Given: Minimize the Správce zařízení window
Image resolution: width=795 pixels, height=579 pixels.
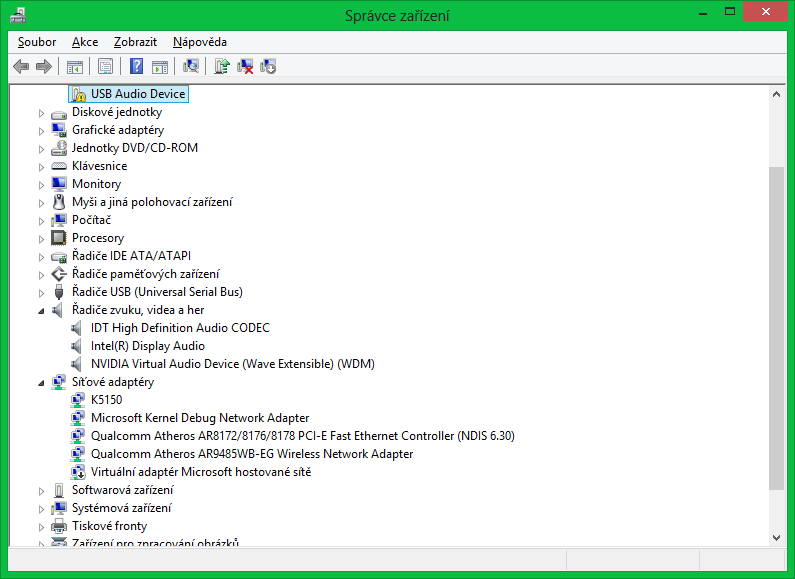Looking at the screenshot, I should [x=703, y=12].
